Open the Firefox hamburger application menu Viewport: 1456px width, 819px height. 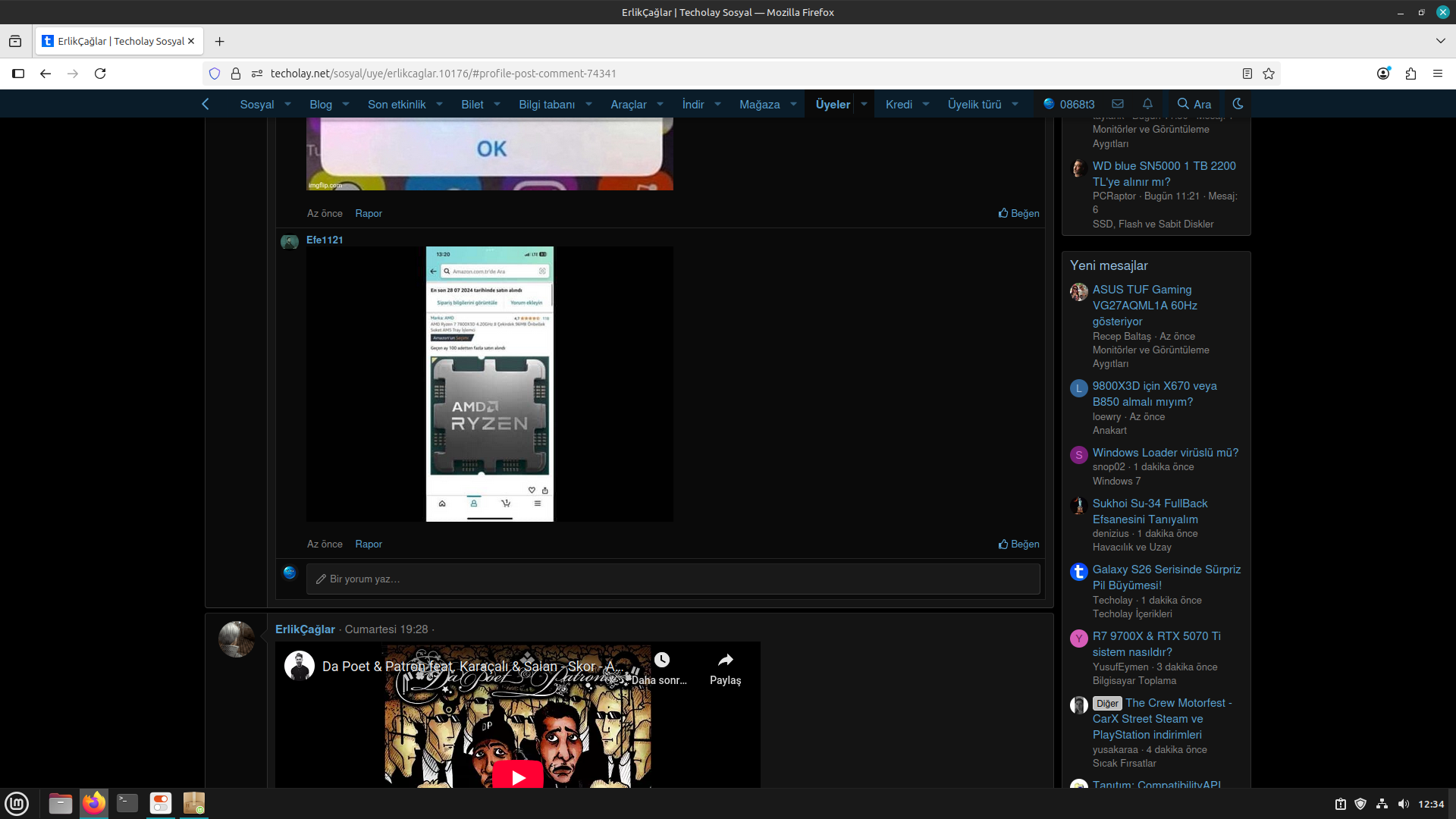(x=1438, y=74)
